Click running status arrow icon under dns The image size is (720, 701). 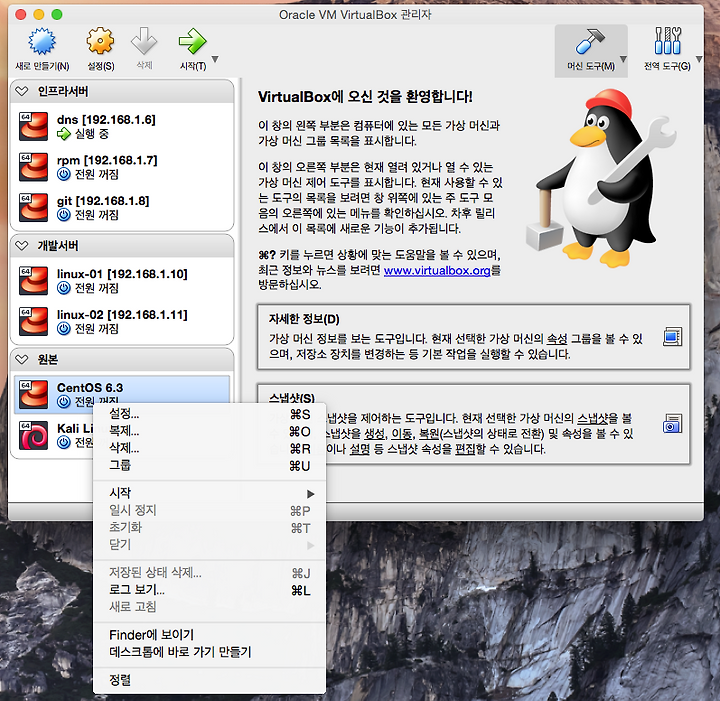[63, 134]
